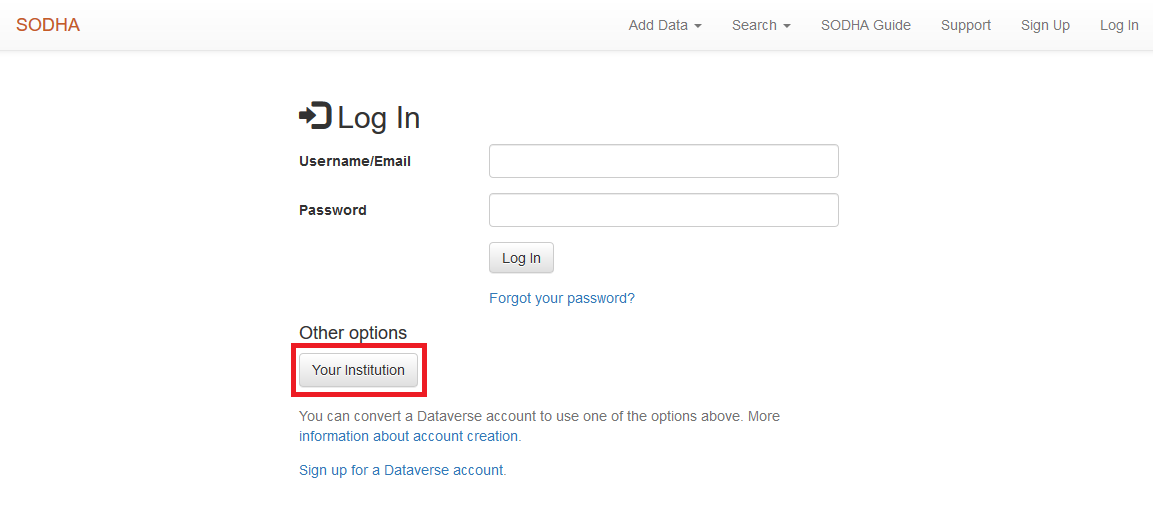Viewport: 1153px width, 505px height.
Task: Click the caret arrow next to Add Data
Action: (x=698, y=26)
